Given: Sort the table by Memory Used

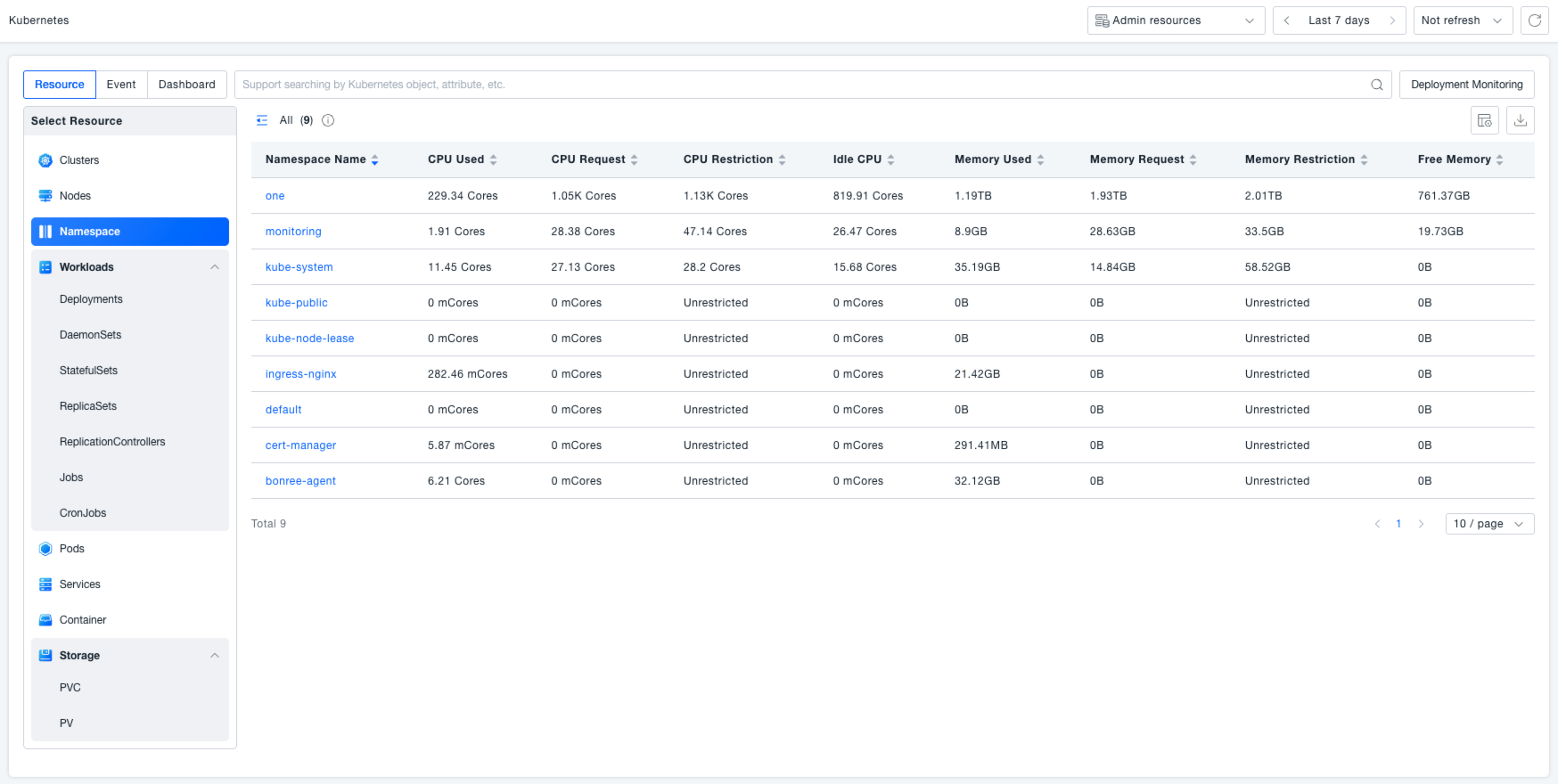Looking at the screenshot, I should coord(1040,159).
